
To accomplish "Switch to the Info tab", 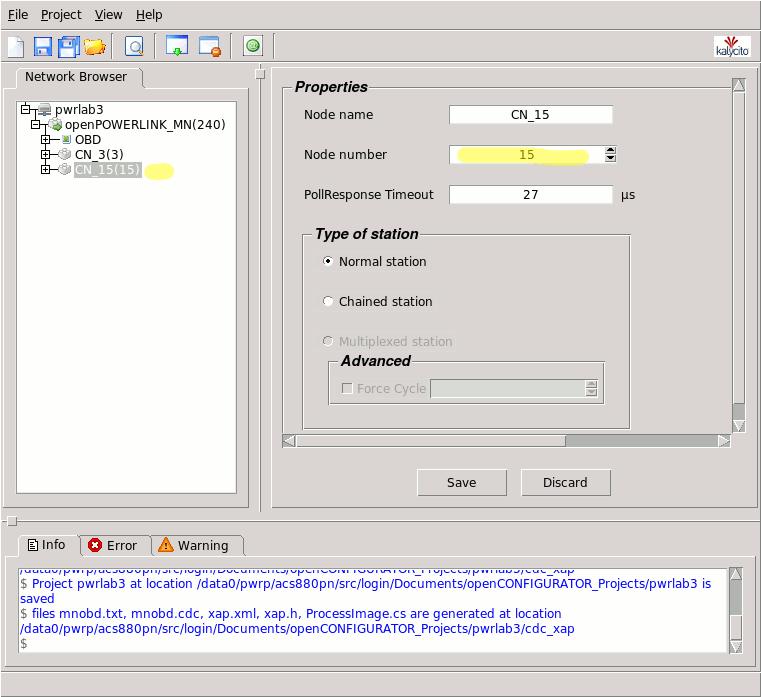I will pyautogui.click(x=47, y=545).
